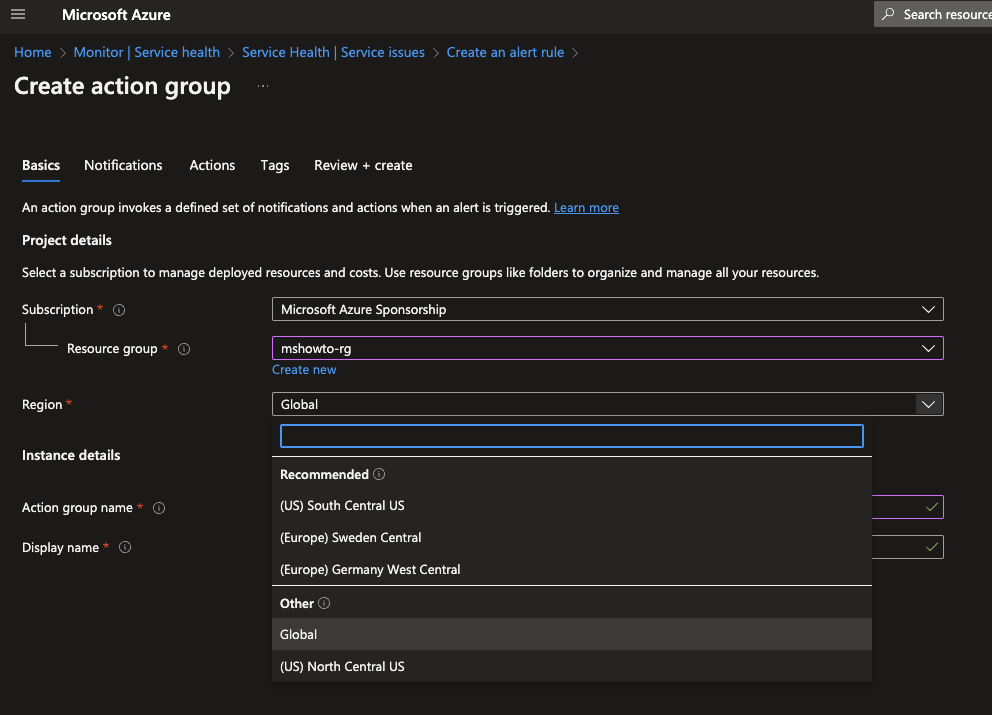This screenshot has width=992, height=715.
Task: Go to Home breadcrumb
Action: [33, 53]
